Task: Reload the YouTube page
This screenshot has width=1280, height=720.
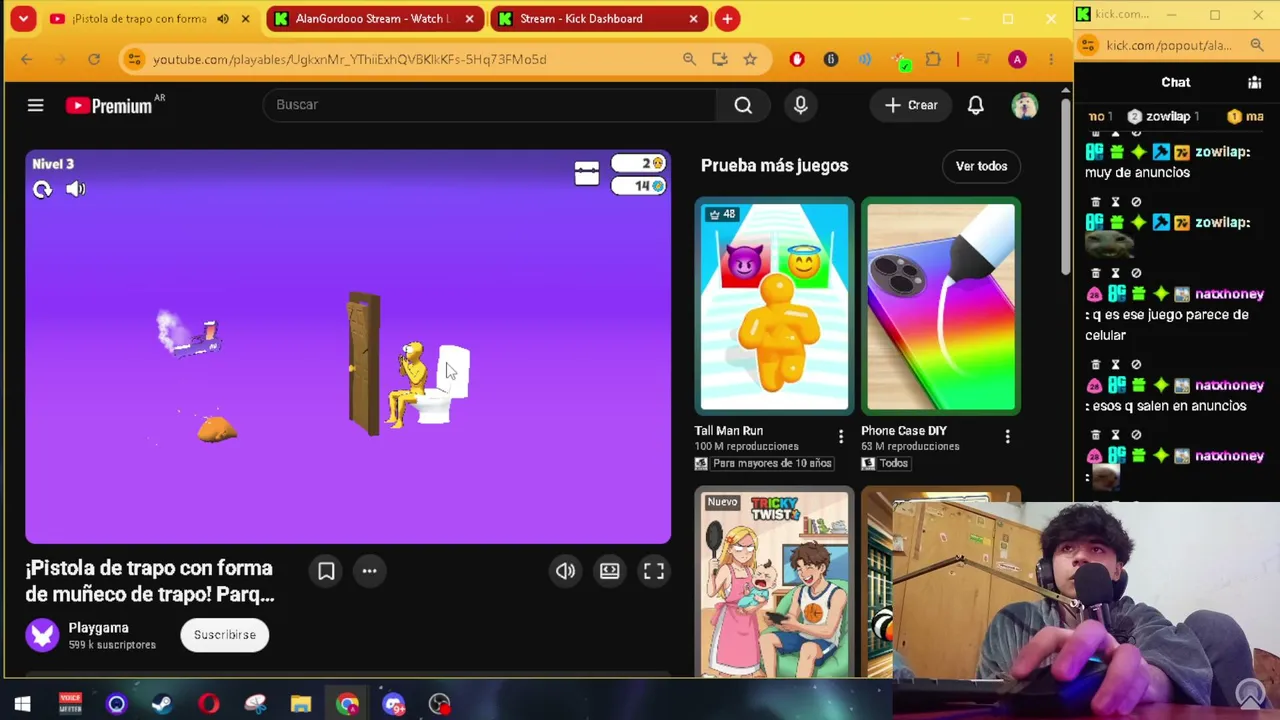Action: pyautogui.click(x=94, y=60)
